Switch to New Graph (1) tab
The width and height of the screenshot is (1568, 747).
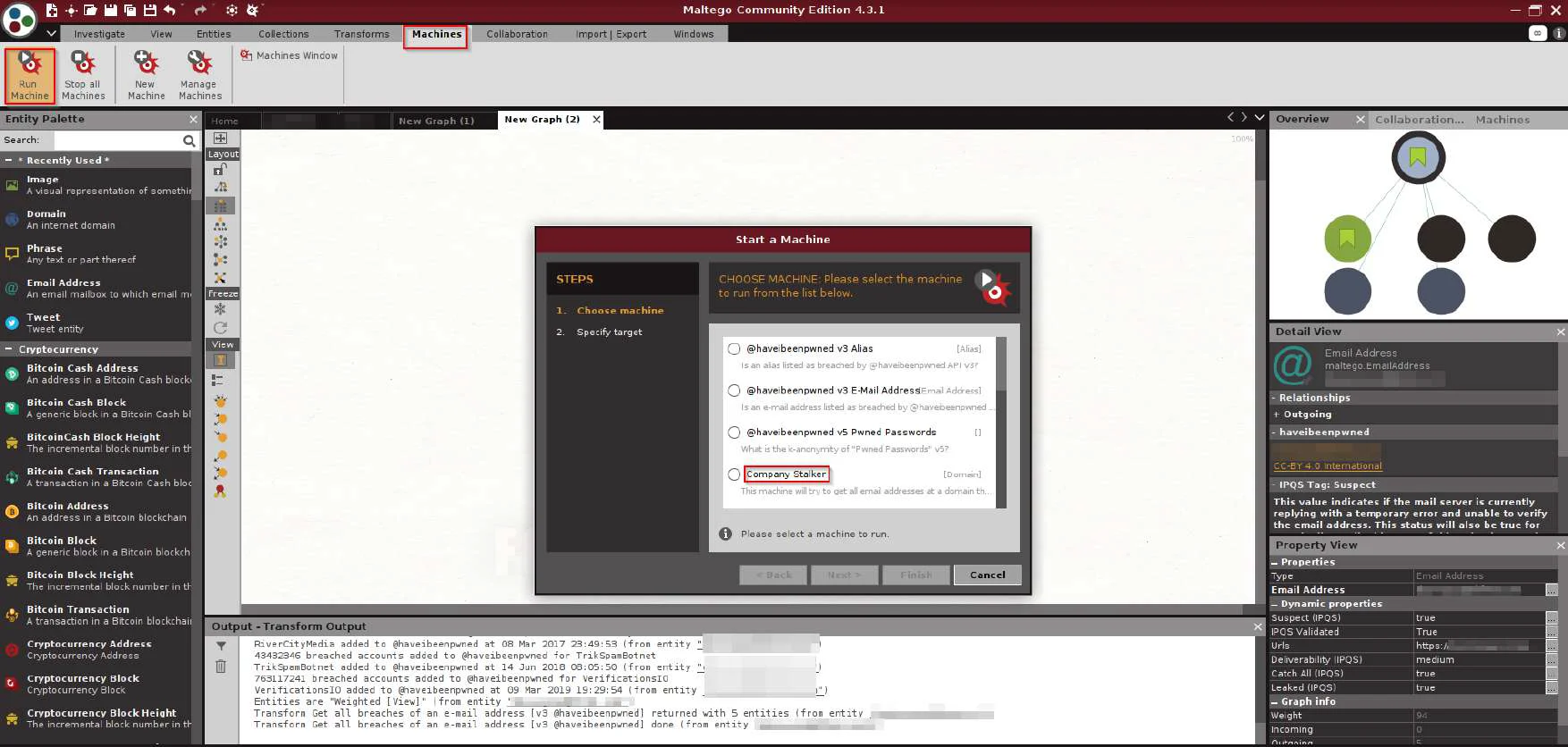pos(436,121)
